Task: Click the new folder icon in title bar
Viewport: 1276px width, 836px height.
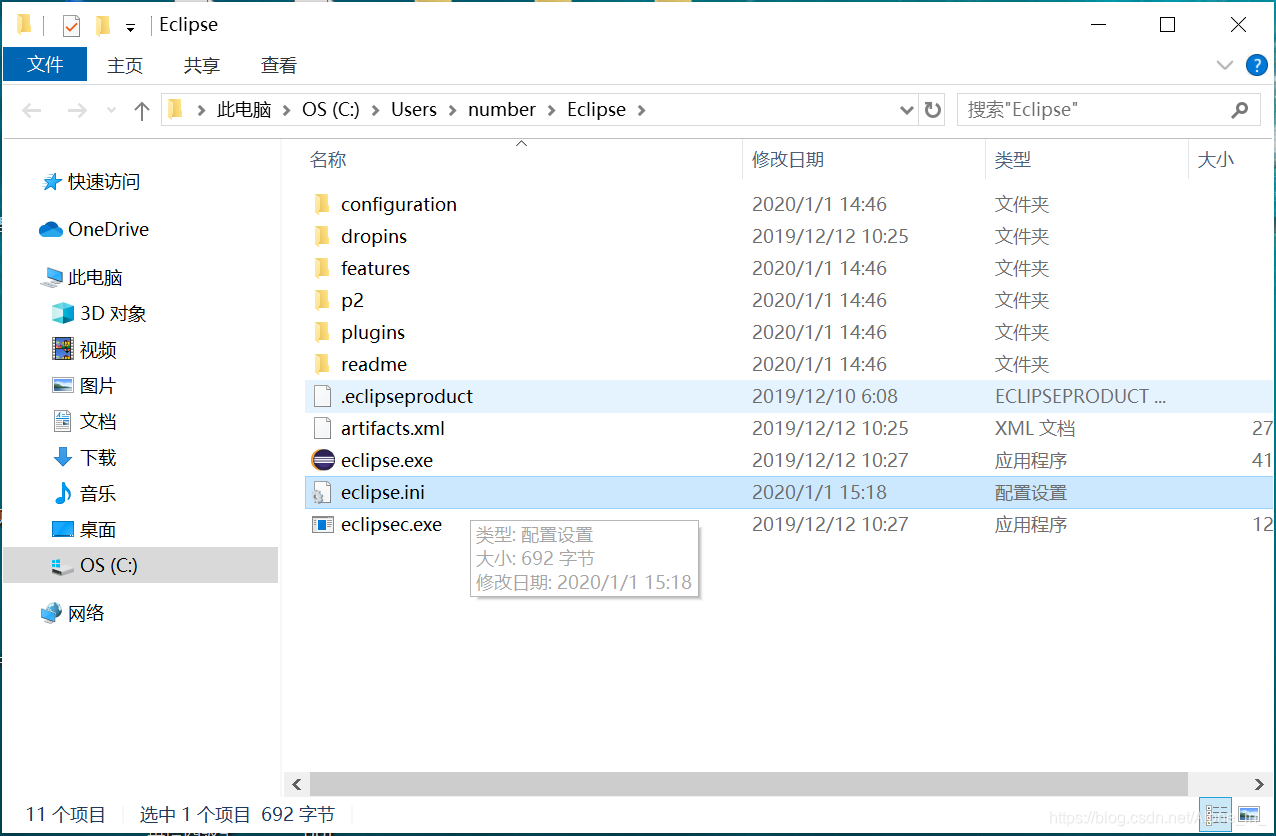Action: click(x=103, y=25)
